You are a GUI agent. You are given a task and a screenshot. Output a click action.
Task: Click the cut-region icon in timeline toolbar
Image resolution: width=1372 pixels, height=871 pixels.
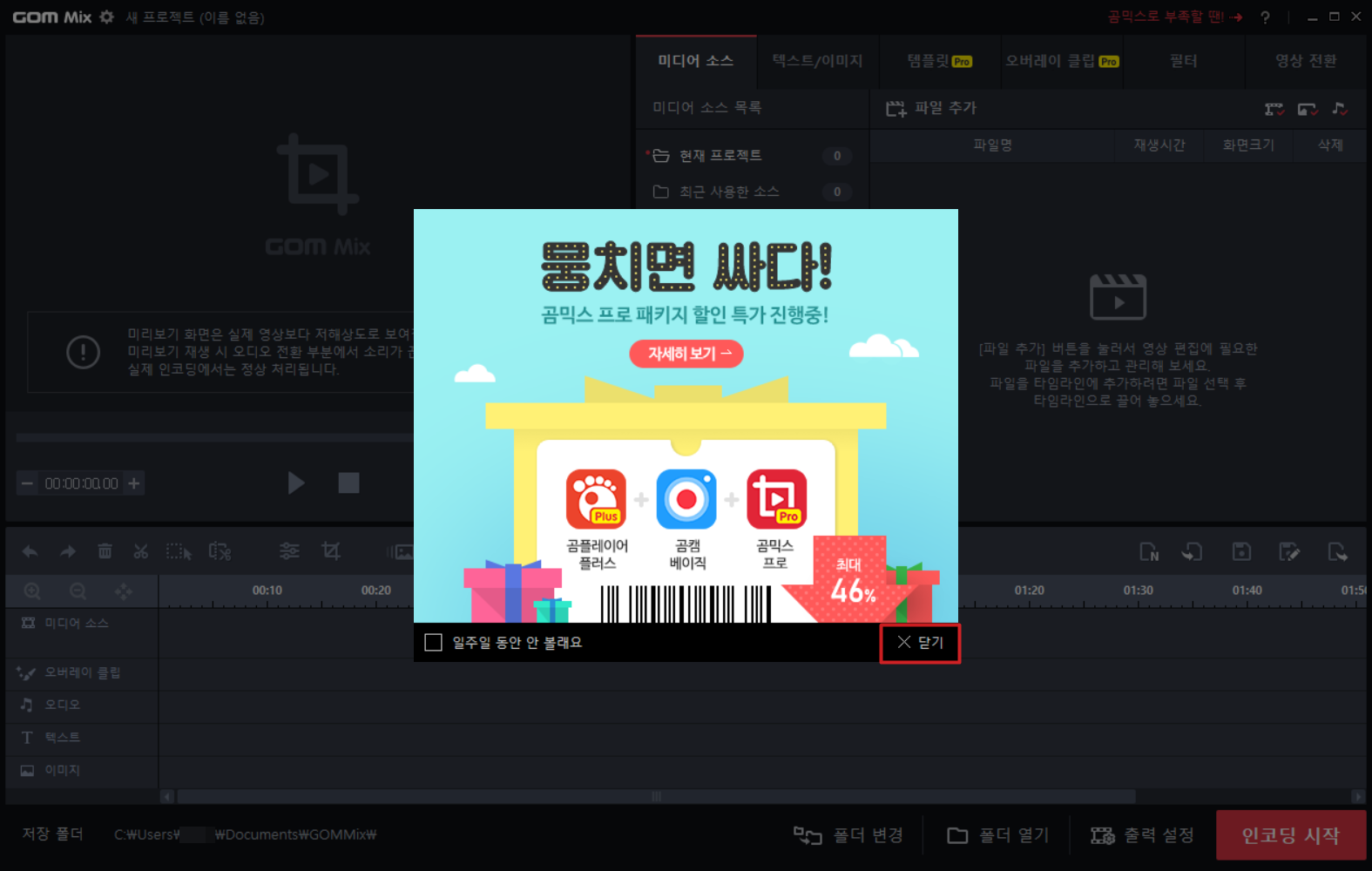[220, 551]
